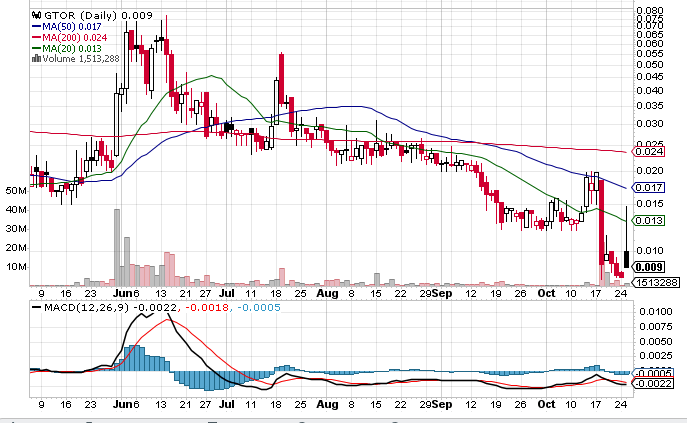Click the 0.030 price axis label
Screen dimensions: 687x423
point(650,124)
